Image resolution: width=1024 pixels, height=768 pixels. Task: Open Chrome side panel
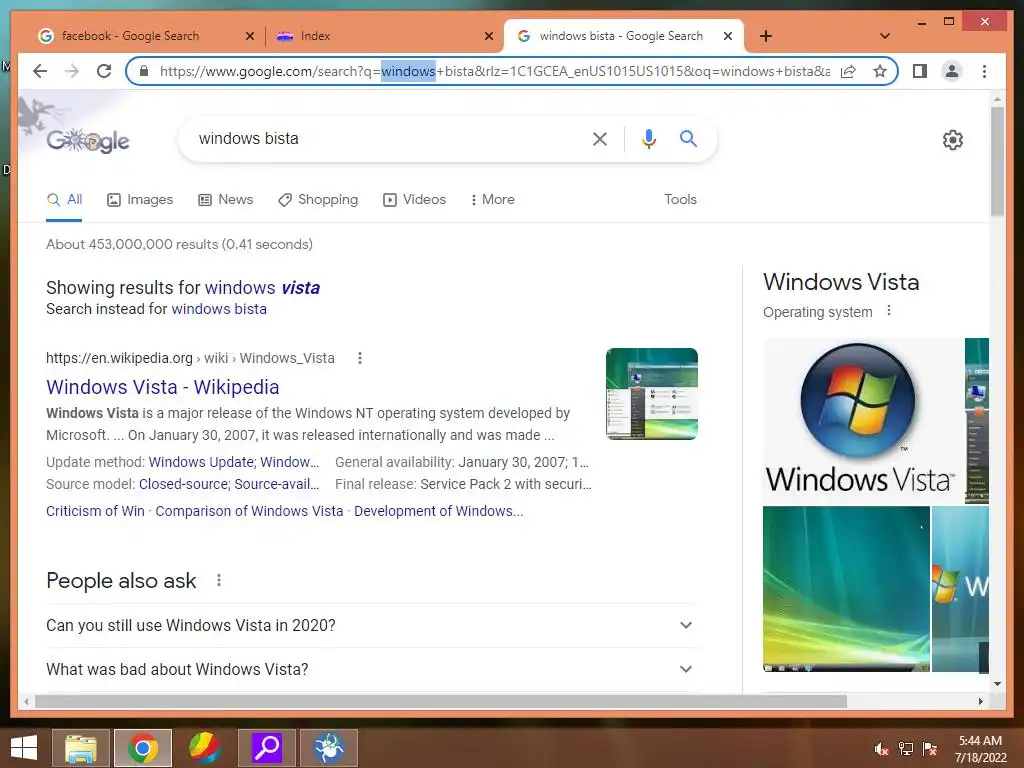pyautogui.click(x=920, y=71)
